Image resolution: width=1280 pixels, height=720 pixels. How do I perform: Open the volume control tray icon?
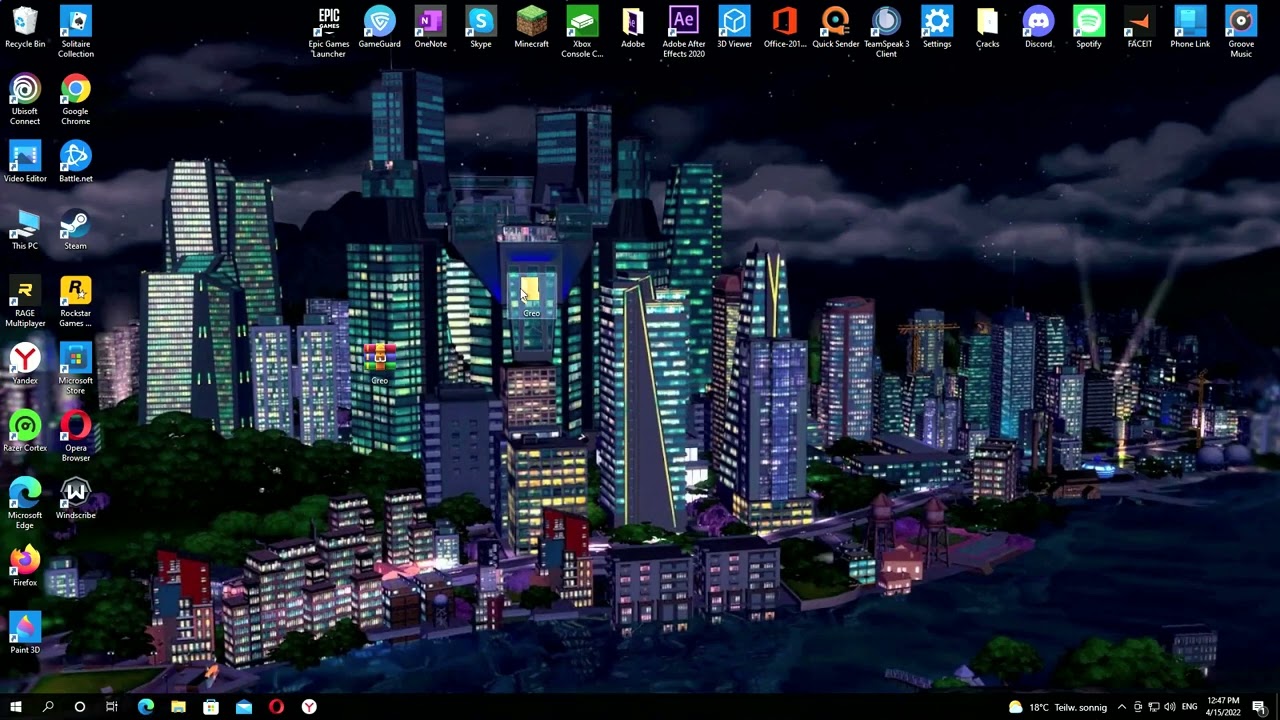point(1169,707)
